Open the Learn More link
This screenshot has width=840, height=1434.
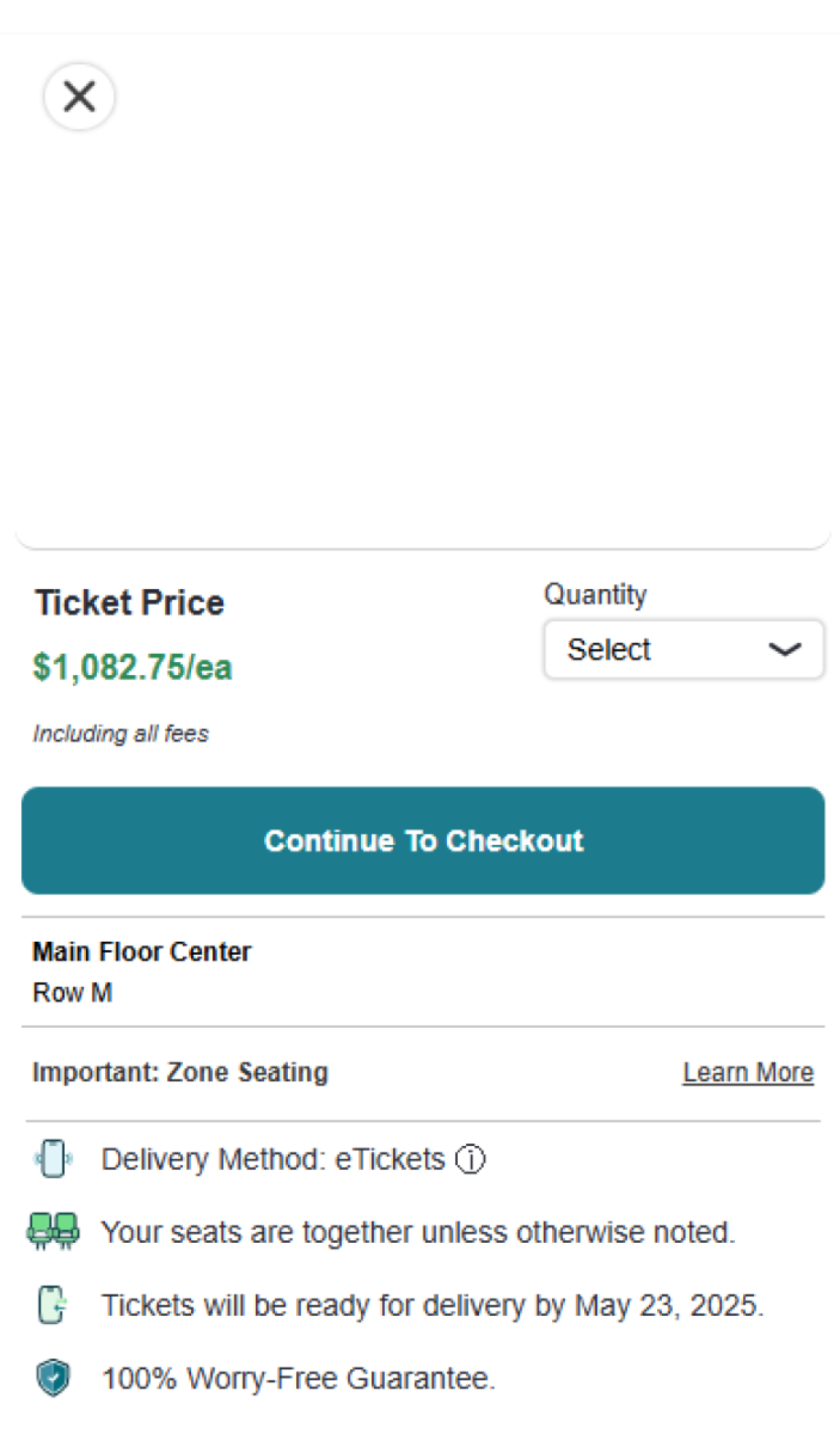point(747,1072)
